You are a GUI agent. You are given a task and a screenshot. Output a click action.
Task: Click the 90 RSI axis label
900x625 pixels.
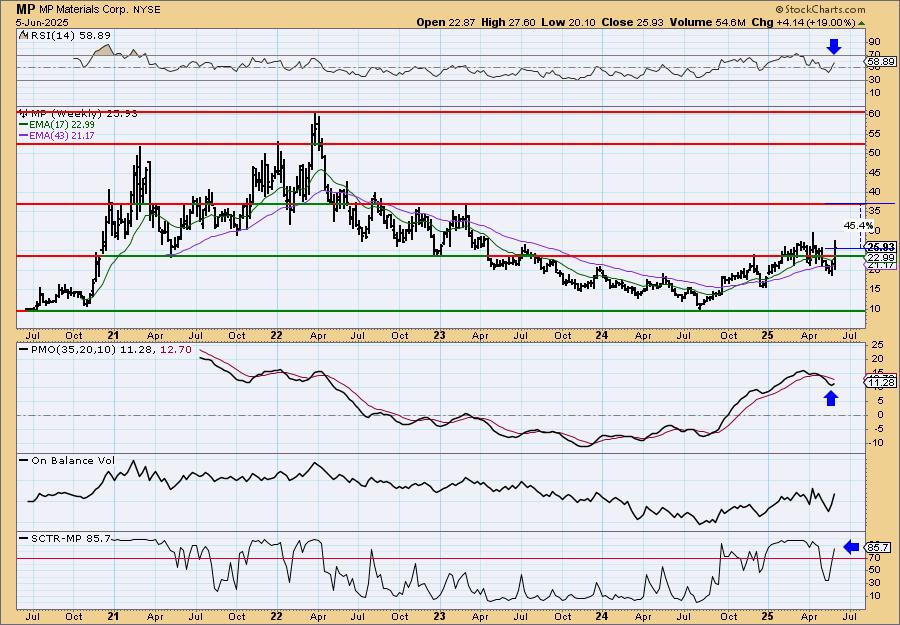coord(874,41)
